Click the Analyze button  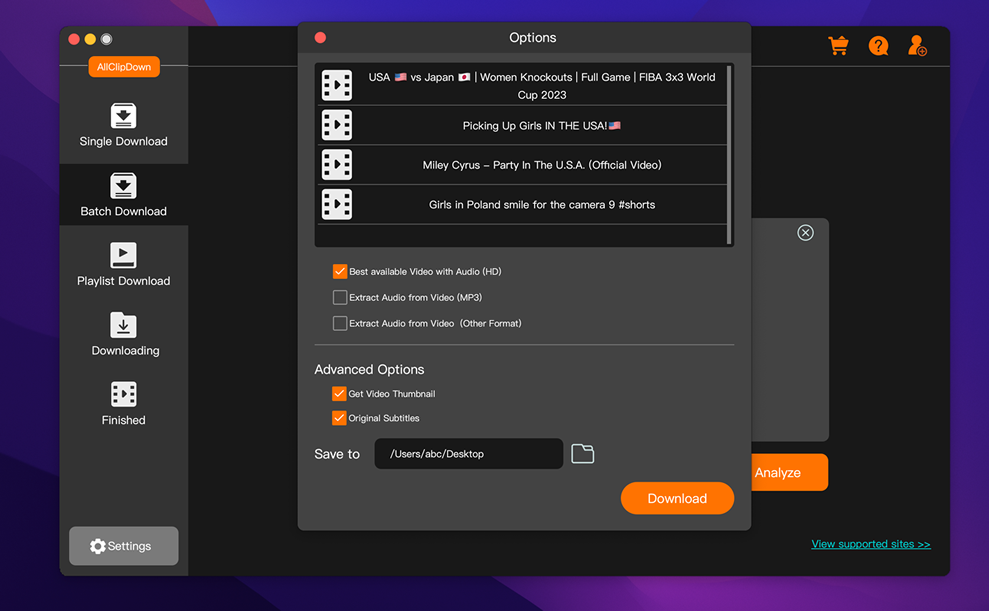789,472
